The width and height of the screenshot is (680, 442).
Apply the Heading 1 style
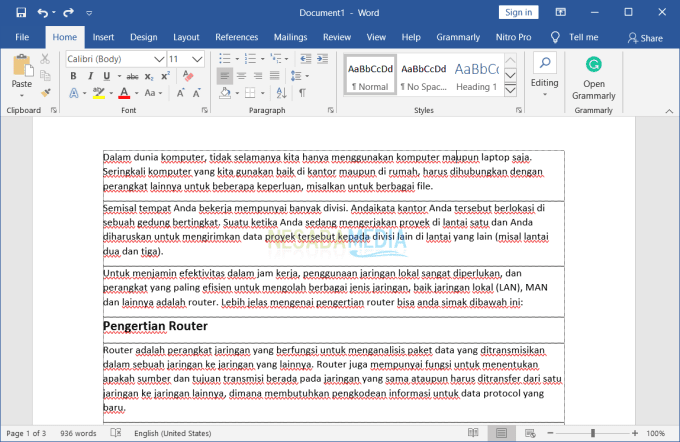[x=477, y=77]
